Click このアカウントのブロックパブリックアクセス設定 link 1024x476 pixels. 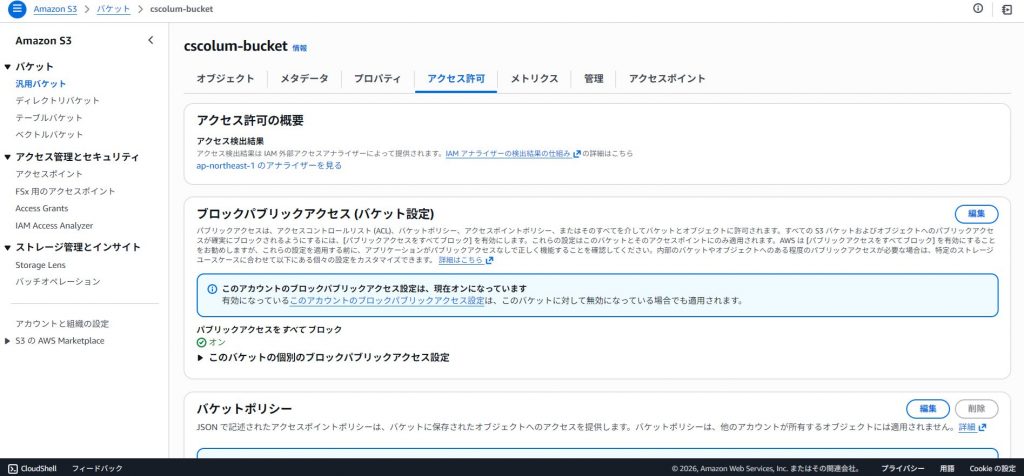[387, 300]
